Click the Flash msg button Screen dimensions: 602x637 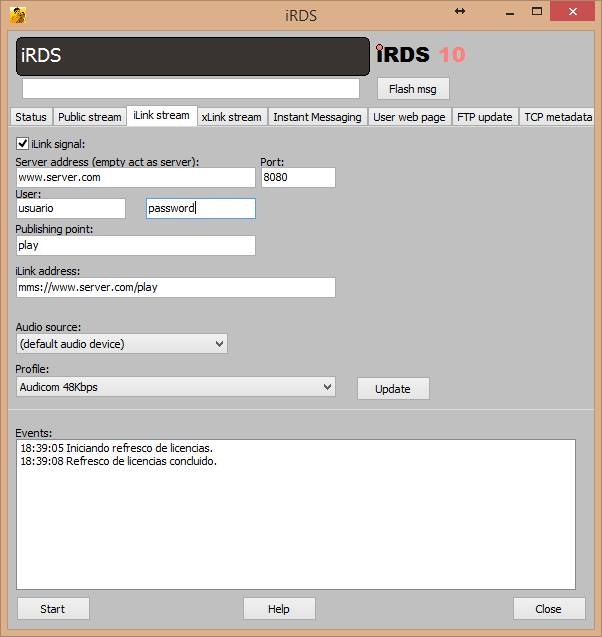coord(413,89)
